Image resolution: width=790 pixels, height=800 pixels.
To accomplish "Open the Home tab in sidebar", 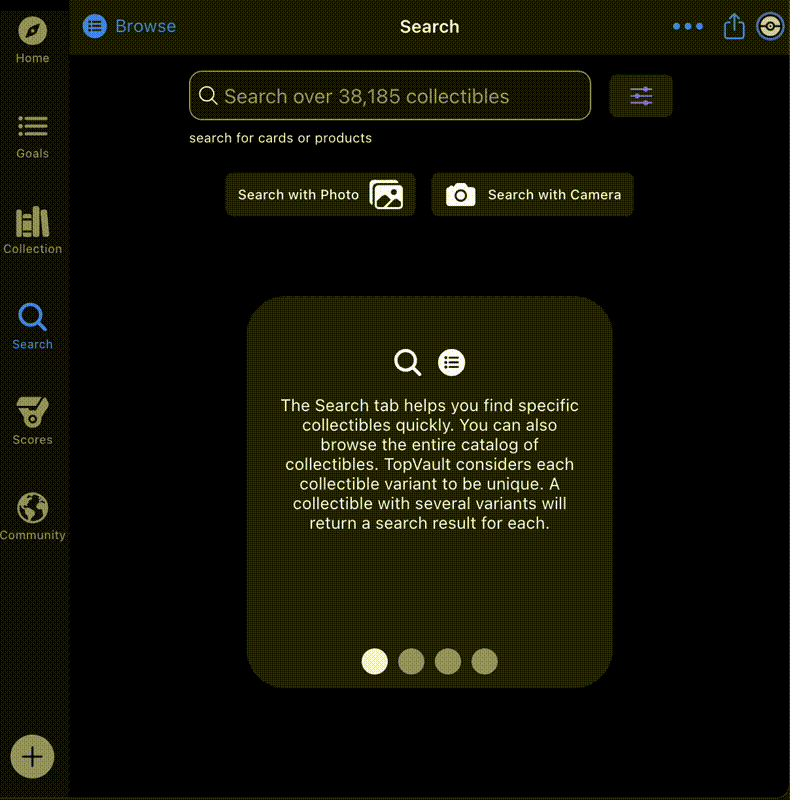I will click(32, 40).
